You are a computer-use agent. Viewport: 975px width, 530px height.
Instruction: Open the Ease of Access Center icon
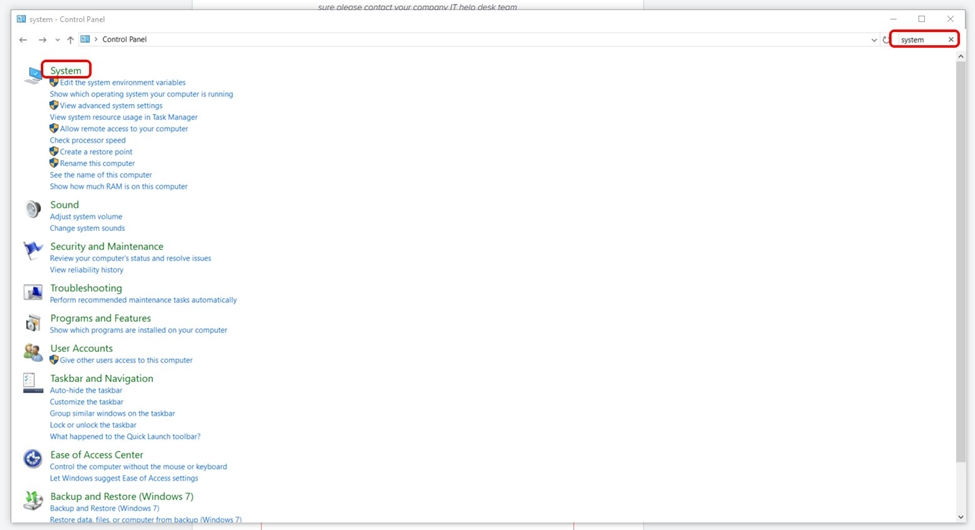tap(33, 459)
